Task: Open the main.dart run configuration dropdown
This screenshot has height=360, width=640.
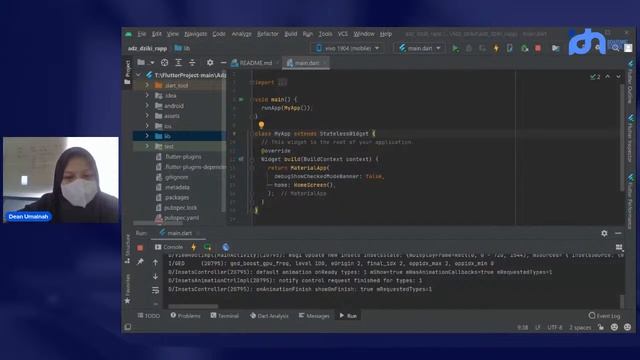Action: pos(420,48)
